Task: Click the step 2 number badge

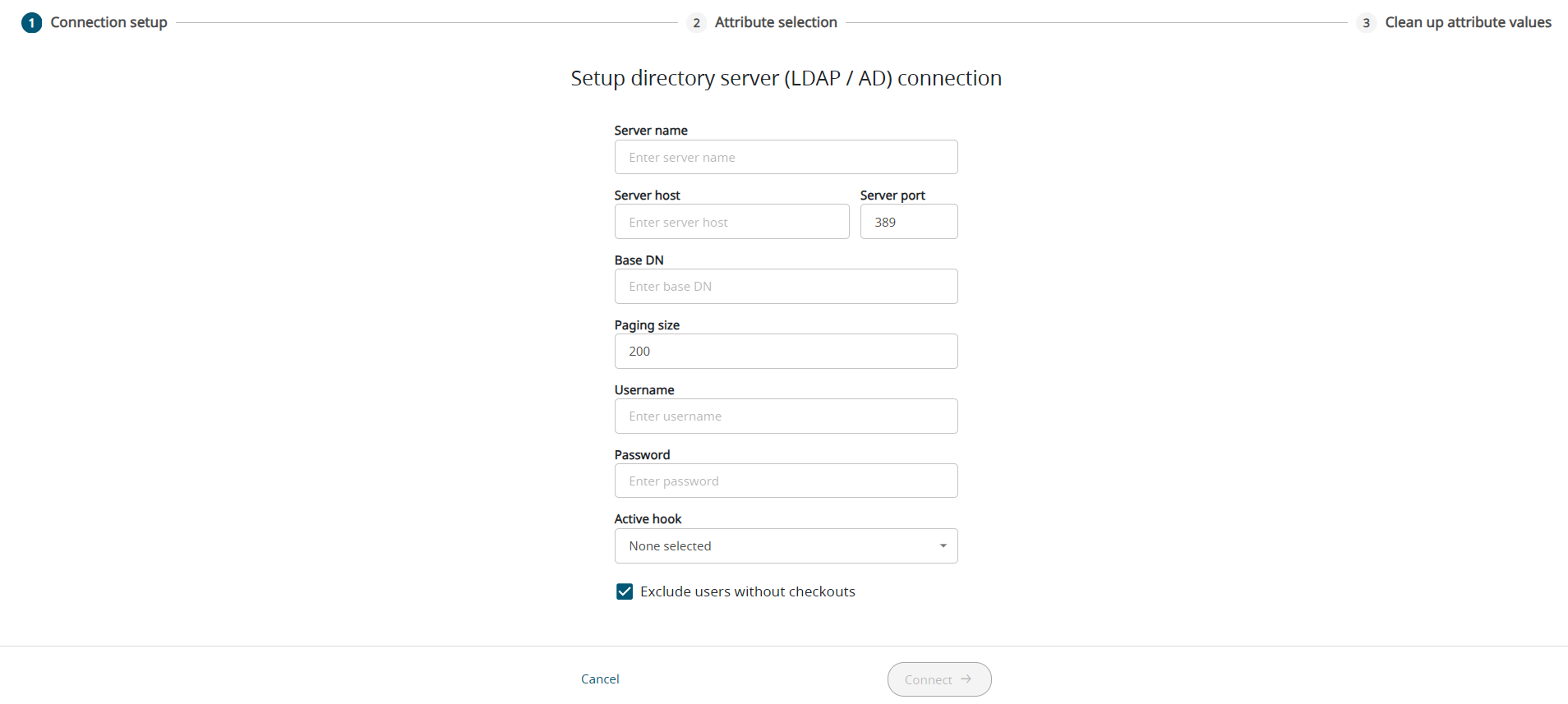Action: (x=696, y=23)
